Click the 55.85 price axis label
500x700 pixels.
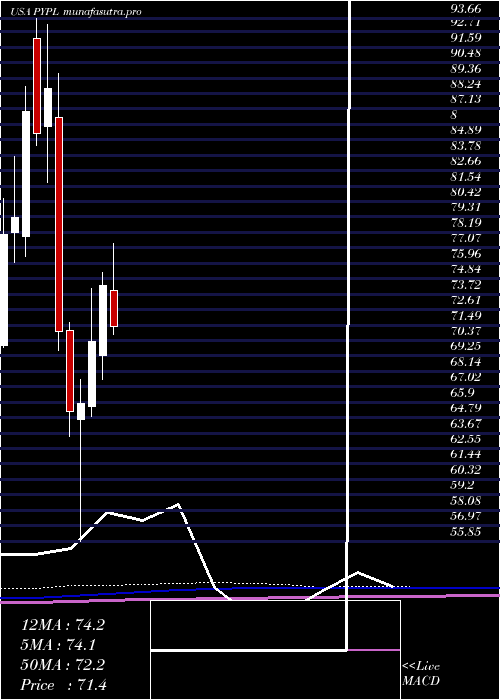point(466,533)
